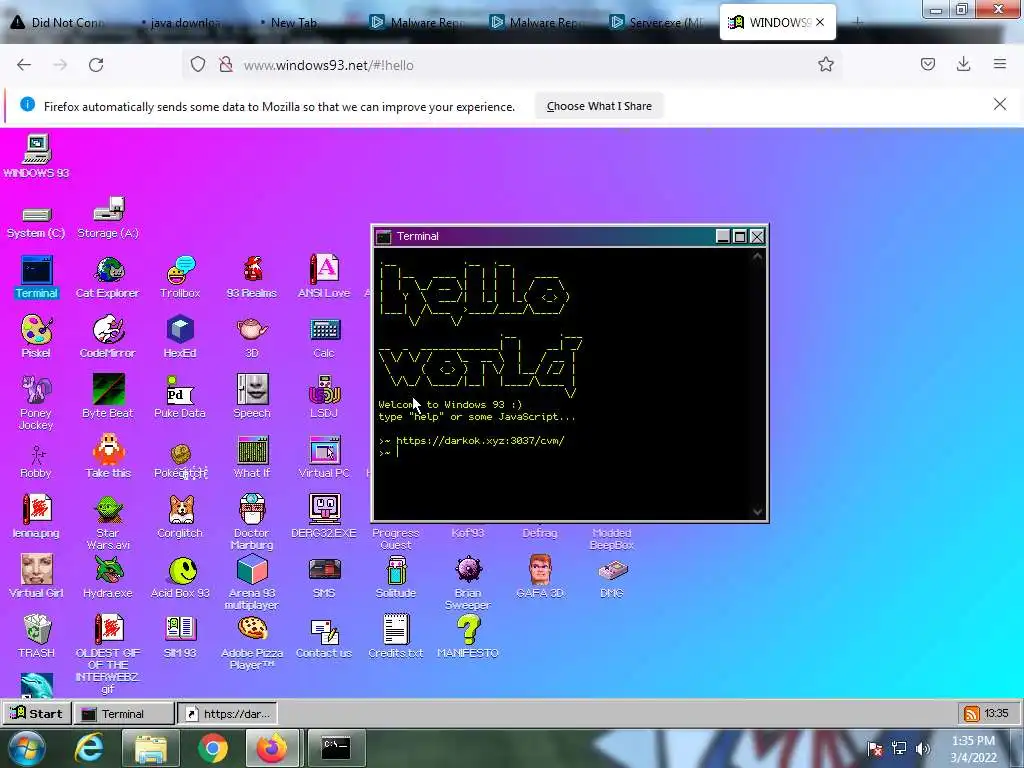
Task: Launch the LSDJ icon
Action: coord(324,396)
